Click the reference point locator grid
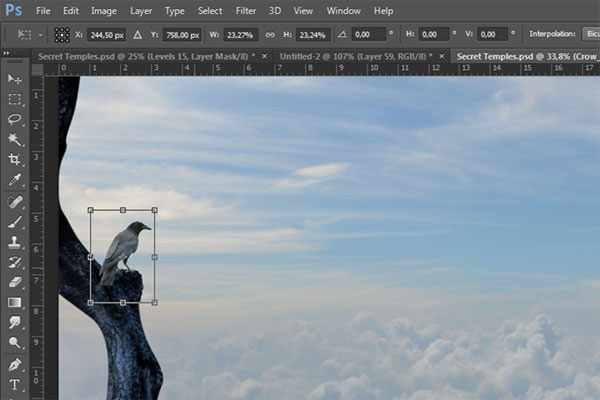Viewport: 600px width, 400px height. tap(60, 34)
